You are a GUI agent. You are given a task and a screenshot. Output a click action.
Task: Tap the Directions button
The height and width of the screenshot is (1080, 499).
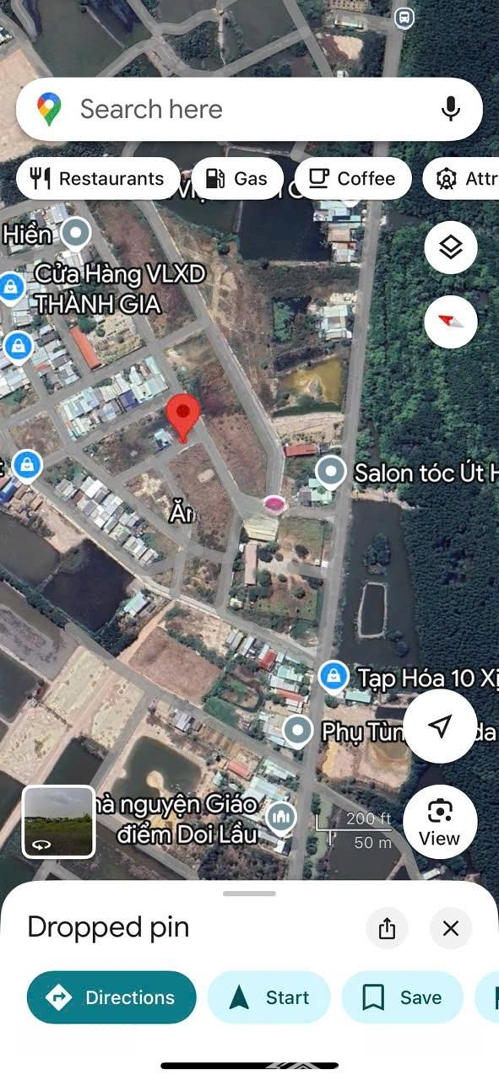point(112,997)
